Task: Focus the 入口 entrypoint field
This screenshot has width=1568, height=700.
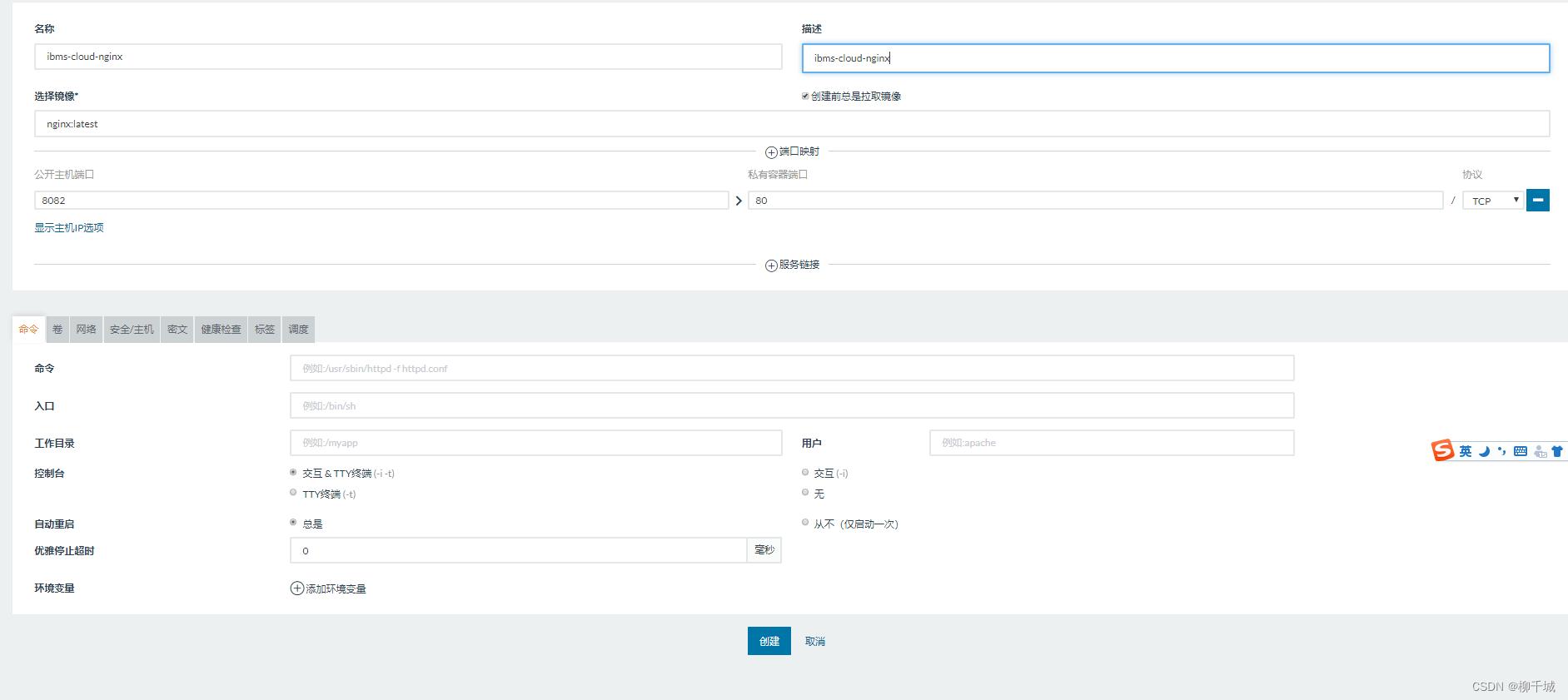Action: [792, 405]
